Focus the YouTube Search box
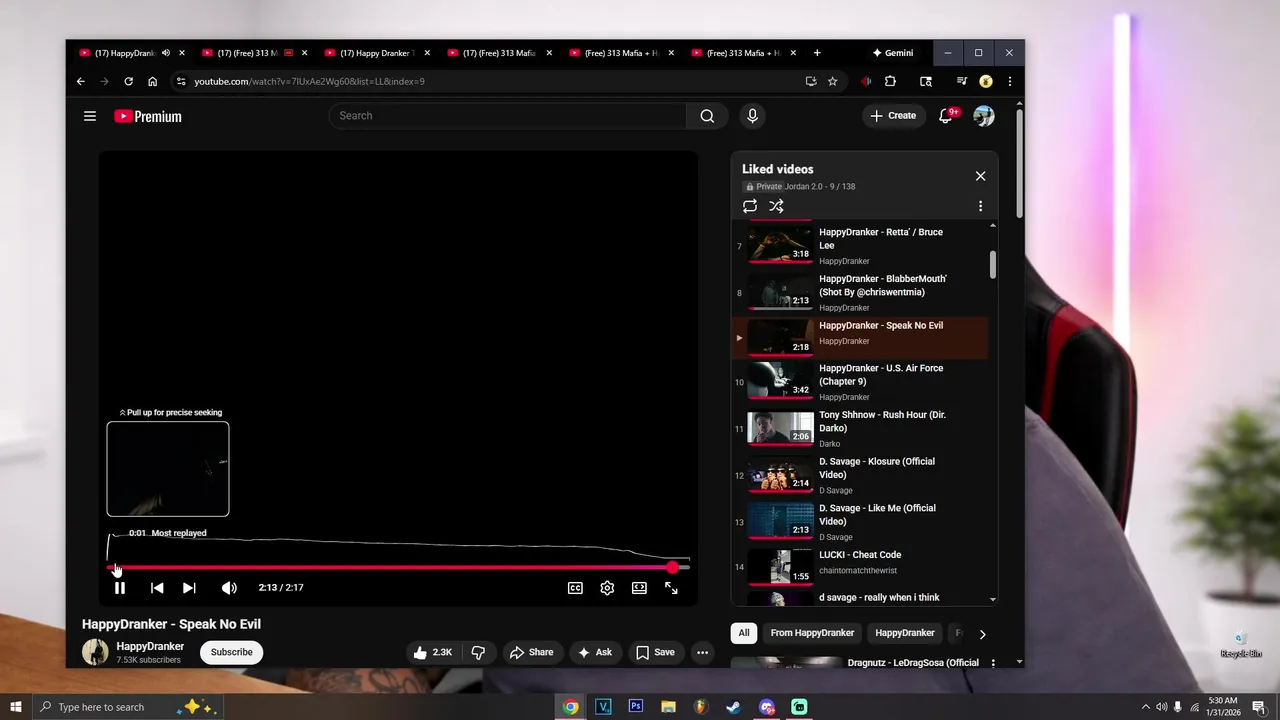 (x=508, y=116)
